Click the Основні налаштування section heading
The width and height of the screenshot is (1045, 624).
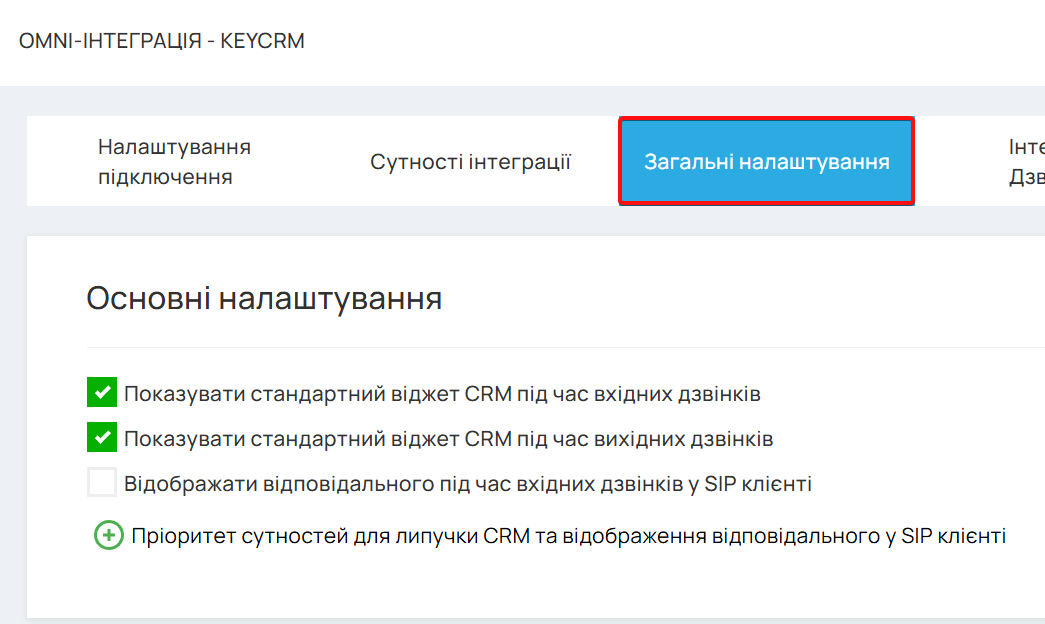click(264, 298)
